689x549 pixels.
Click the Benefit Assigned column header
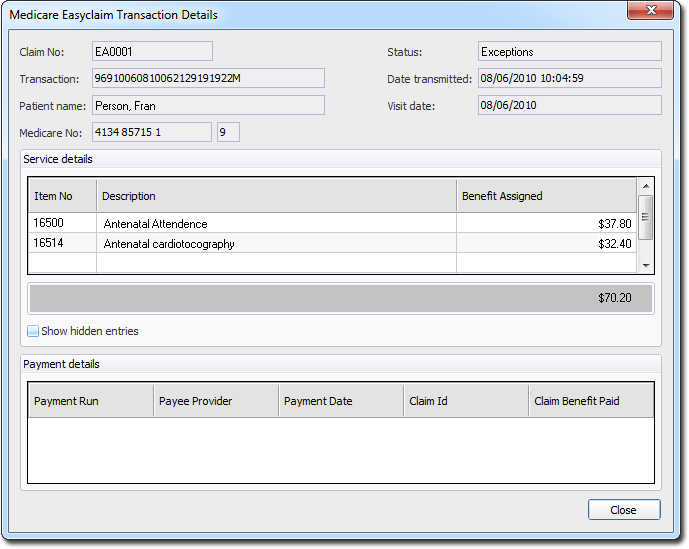point(545,196)
